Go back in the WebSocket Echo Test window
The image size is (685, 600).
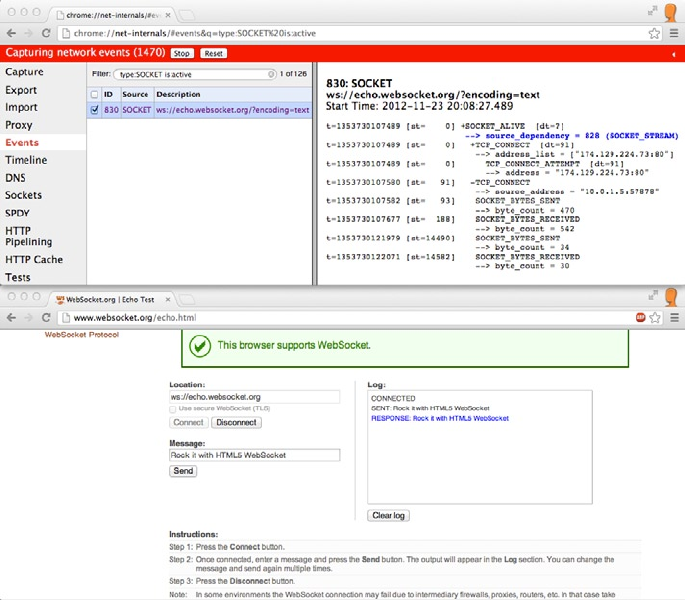click(11, 318)
